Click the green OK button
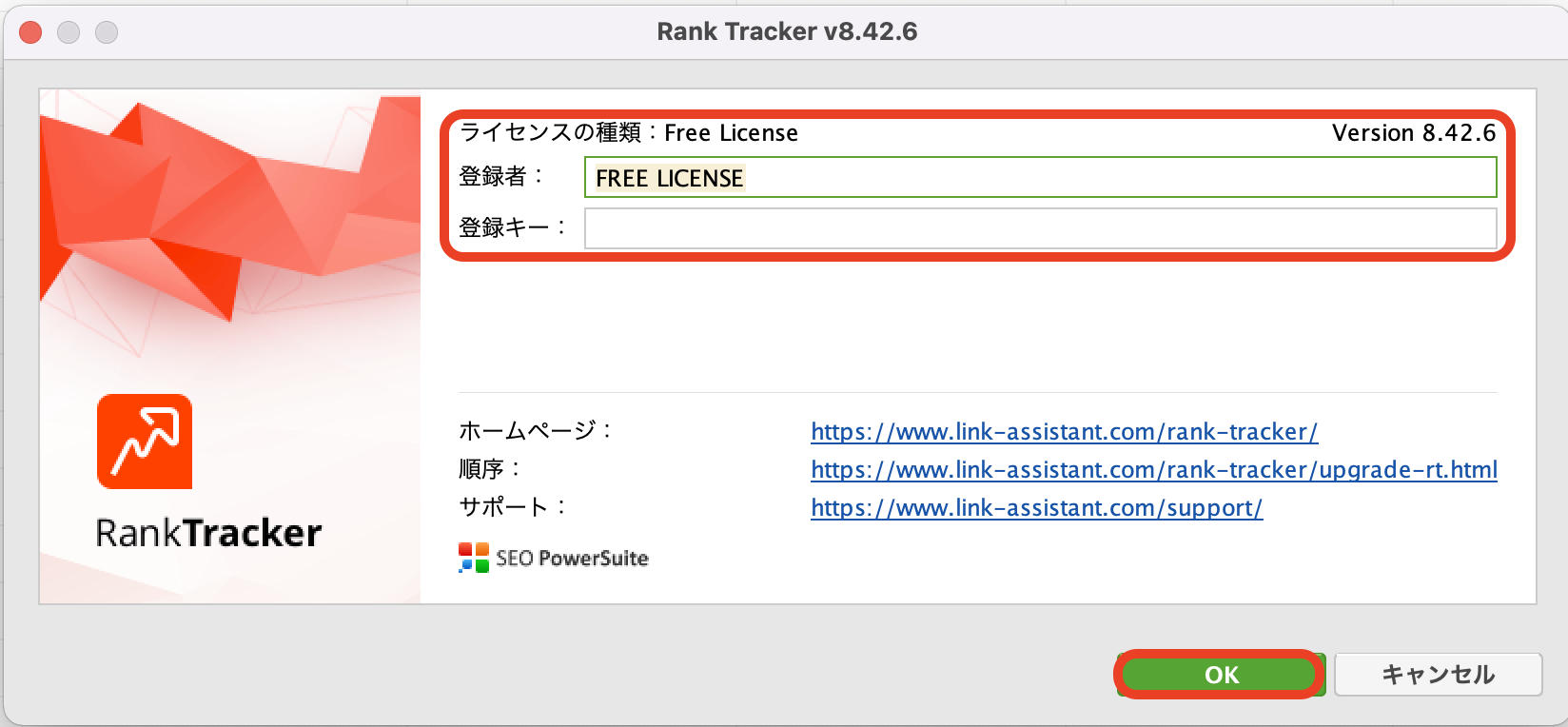 (1221, 675)
